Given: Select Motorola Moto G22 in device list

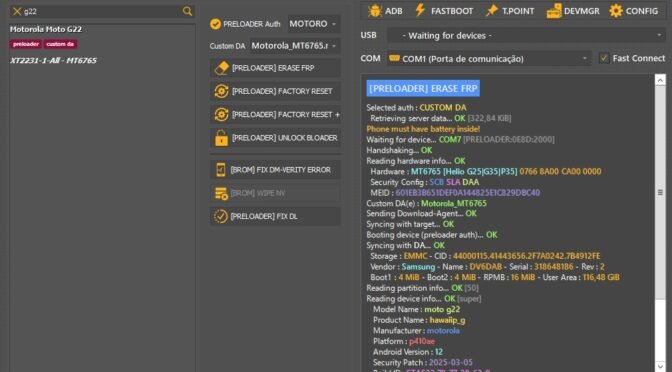Looking at the screenshot, I should (46, 29).
